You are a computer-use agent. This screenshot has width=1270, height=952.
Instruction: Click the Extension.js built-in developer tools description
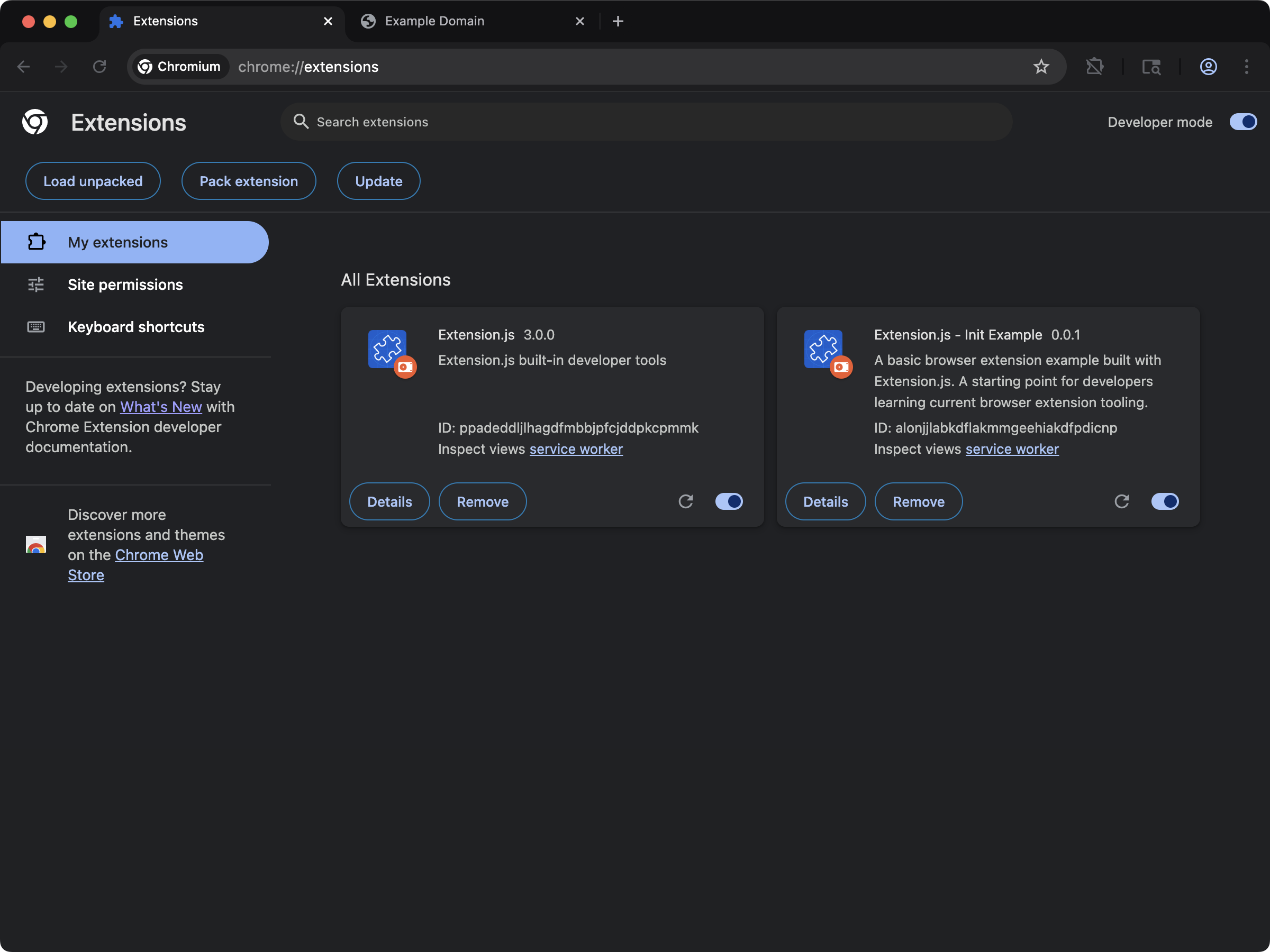[x=552, y=360]
